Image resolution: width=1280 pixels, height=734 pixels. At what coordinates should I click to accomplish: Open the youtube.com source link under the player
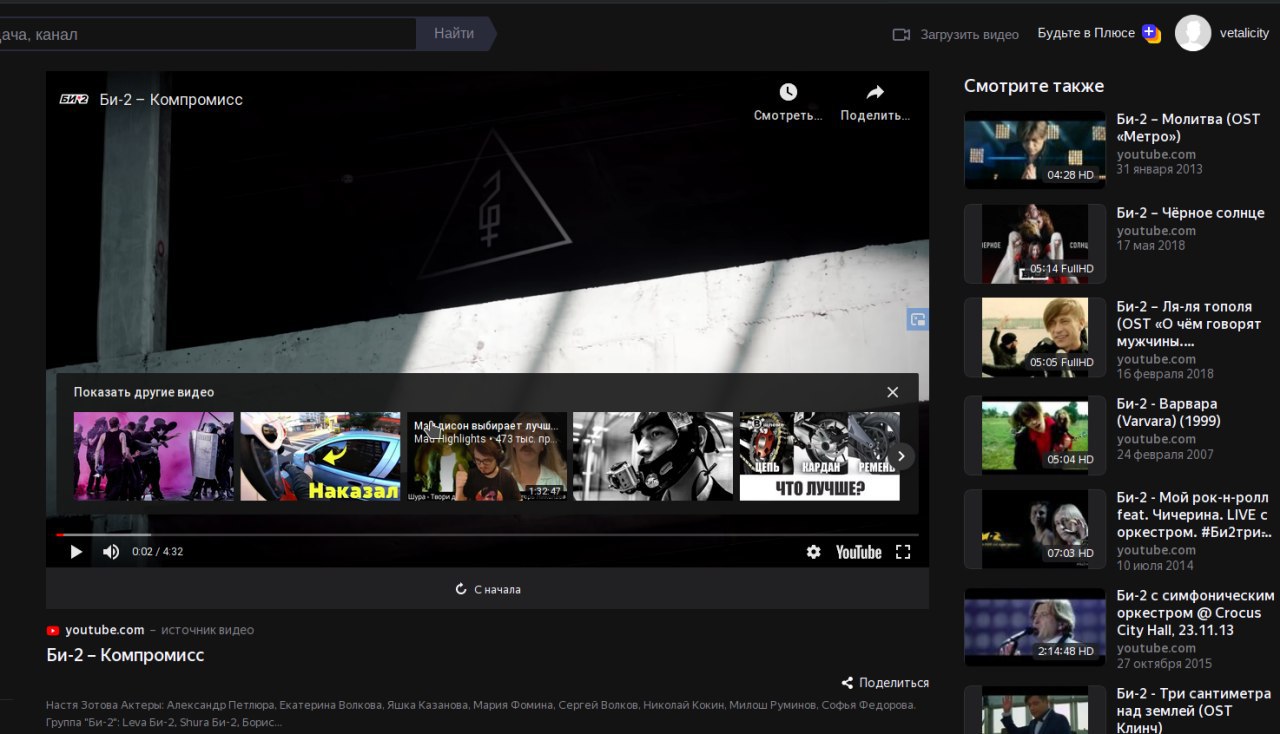(105, 630)
